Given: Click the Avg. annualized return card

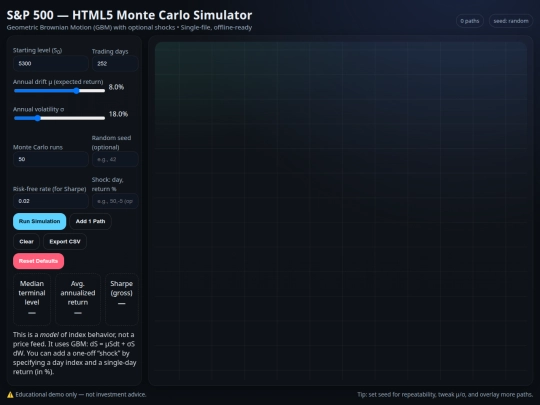Looking at the screenshot, I should coord(78,299).
